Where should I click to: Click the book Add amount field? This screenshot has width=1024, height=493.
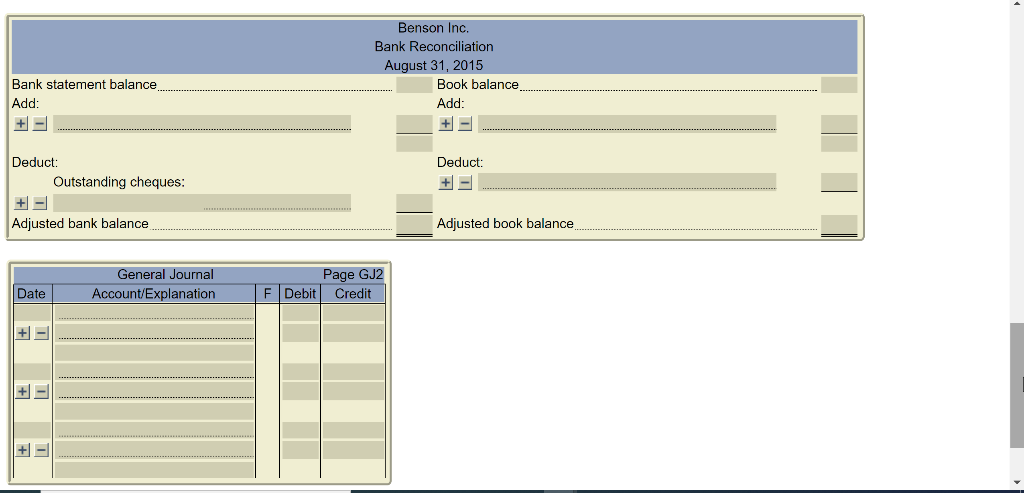[x=839, y=124]
